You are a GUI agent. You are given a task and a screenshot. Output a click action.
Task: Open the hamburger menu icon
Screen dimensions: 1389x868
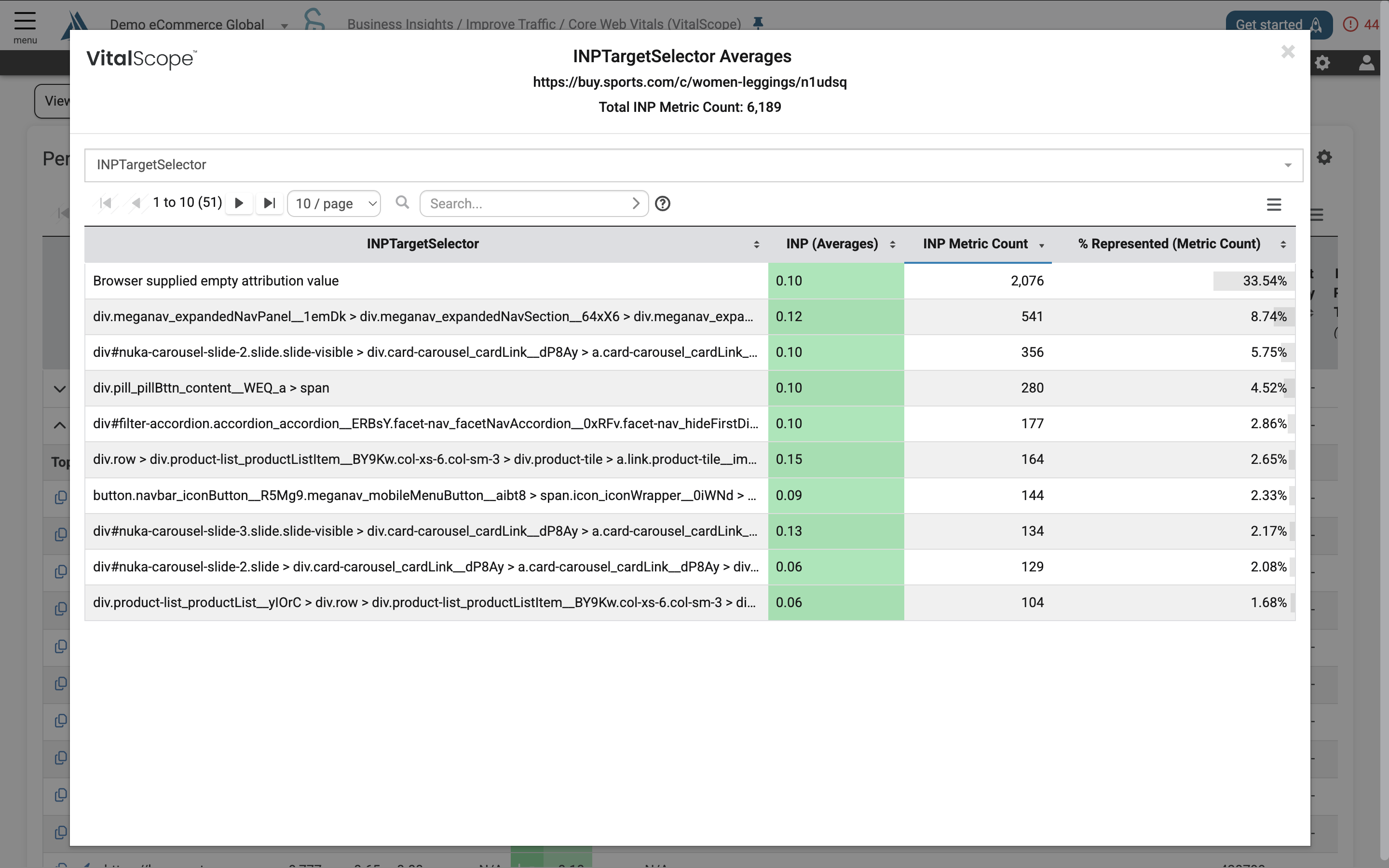tap(25, 21)
